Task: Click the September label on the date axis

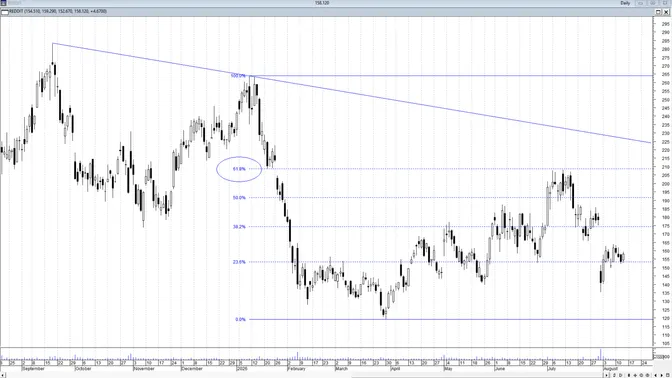Action: (x=33, y=369)
